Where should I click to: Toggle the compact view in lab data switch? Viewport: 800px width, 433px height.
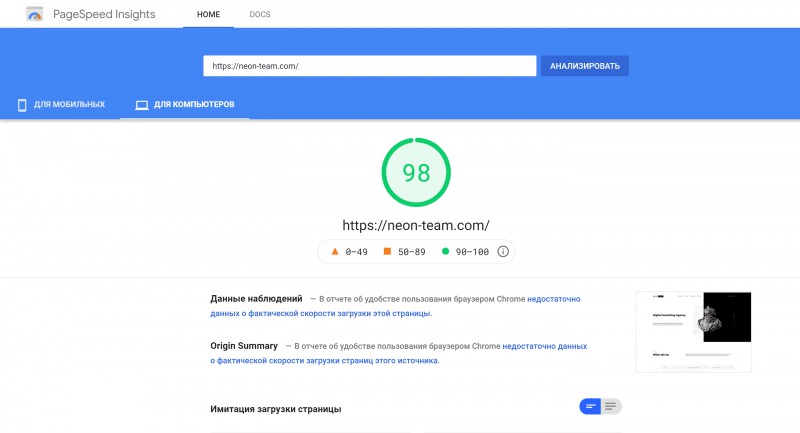[x=590, y=406]
